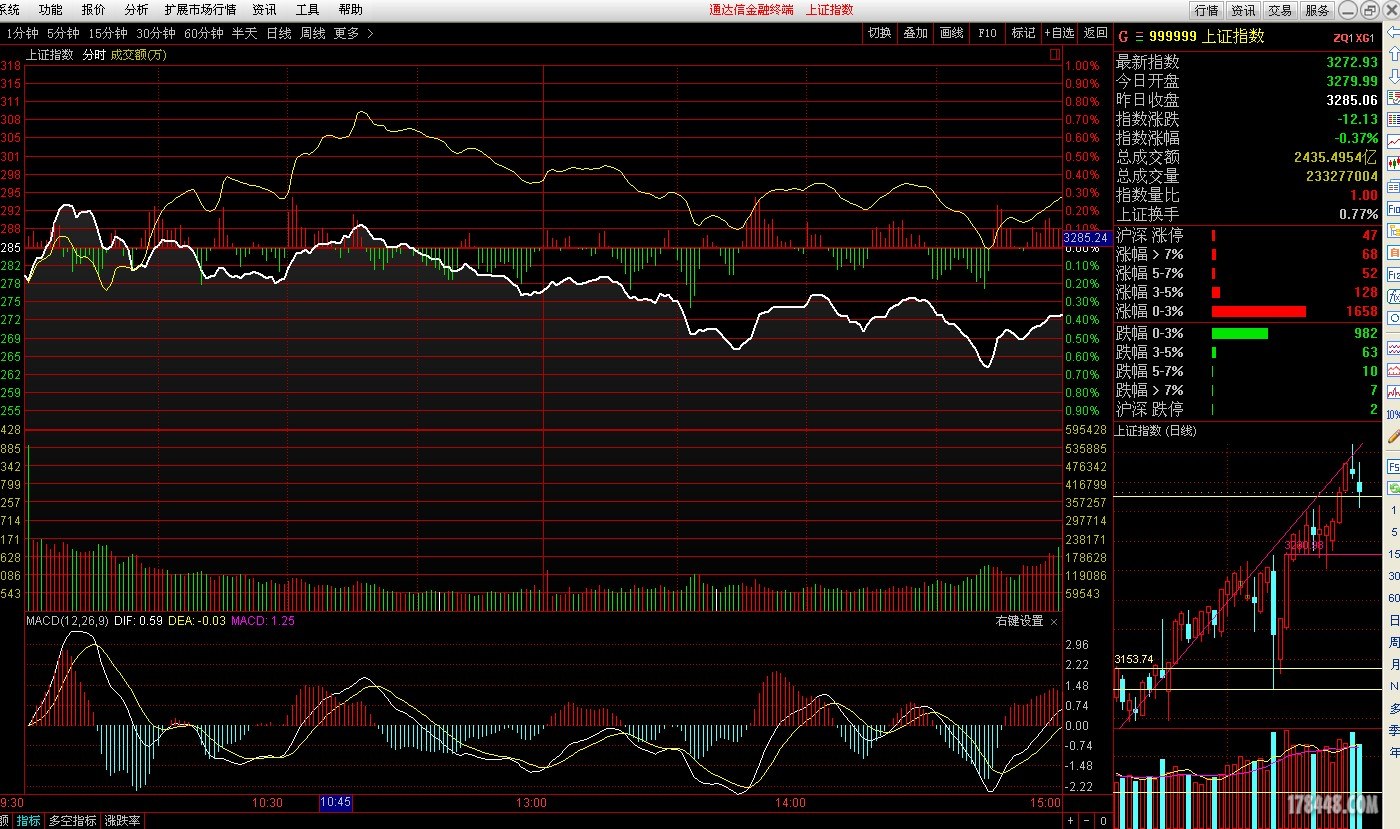Image resolution: width=1400 pixels, height=829 pixels.
Task: Switch to 5分钟 period
Action: (x=63, y=33)
